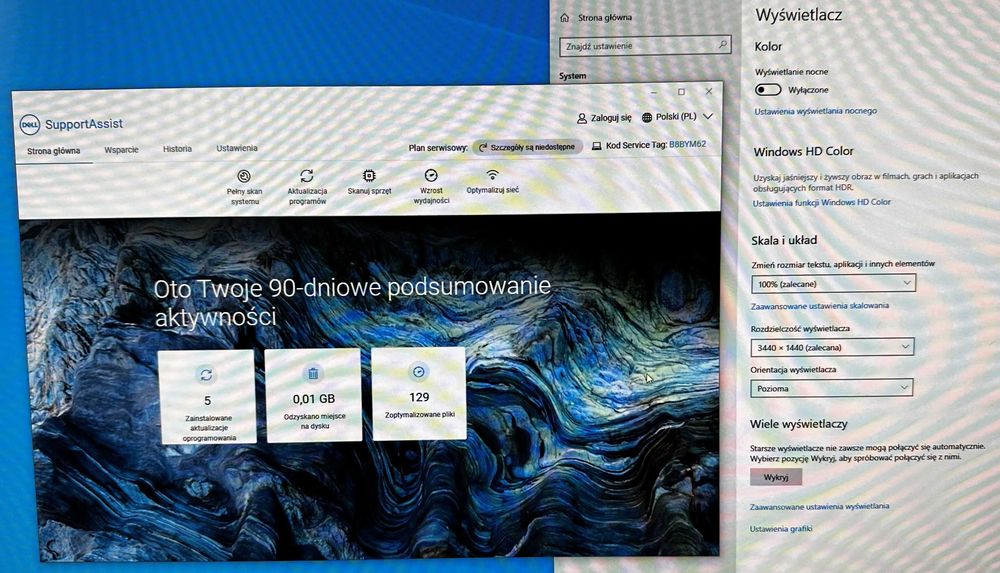Expand the Polski (PL) language chevron
The width and height of the screenshot is (1000, 573).
[x=708, y=117]
